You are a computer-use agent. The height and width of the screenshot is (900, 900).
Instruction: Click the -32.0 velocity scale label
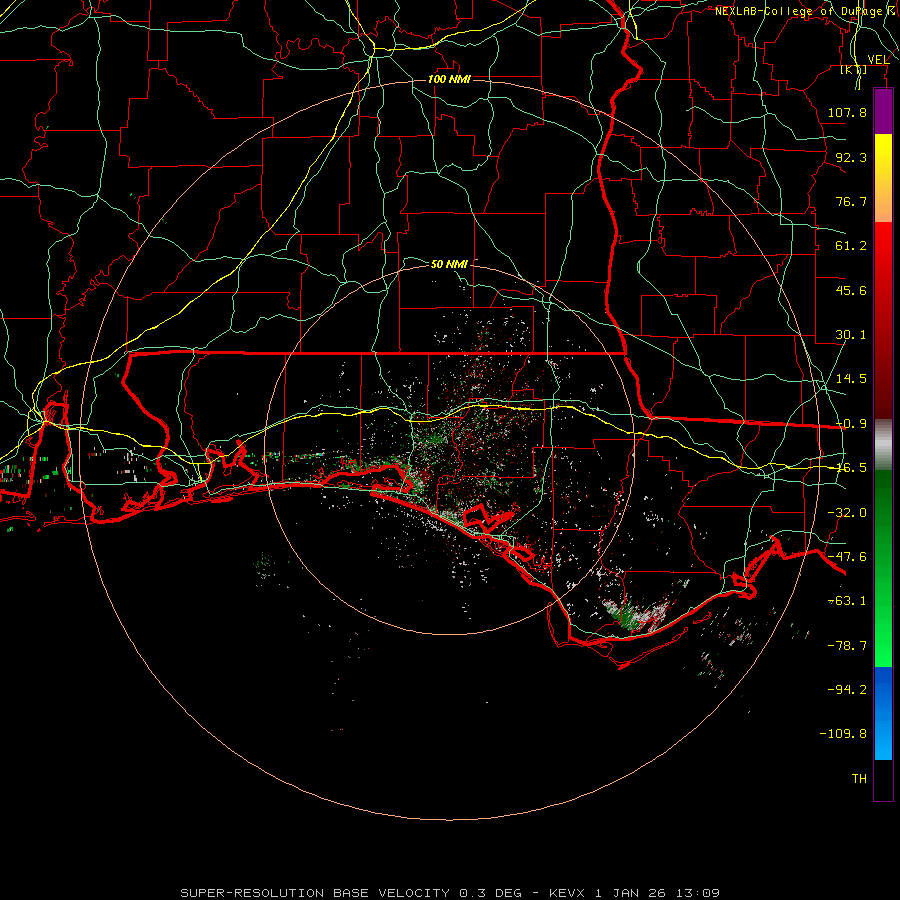(x=847, y=513)
